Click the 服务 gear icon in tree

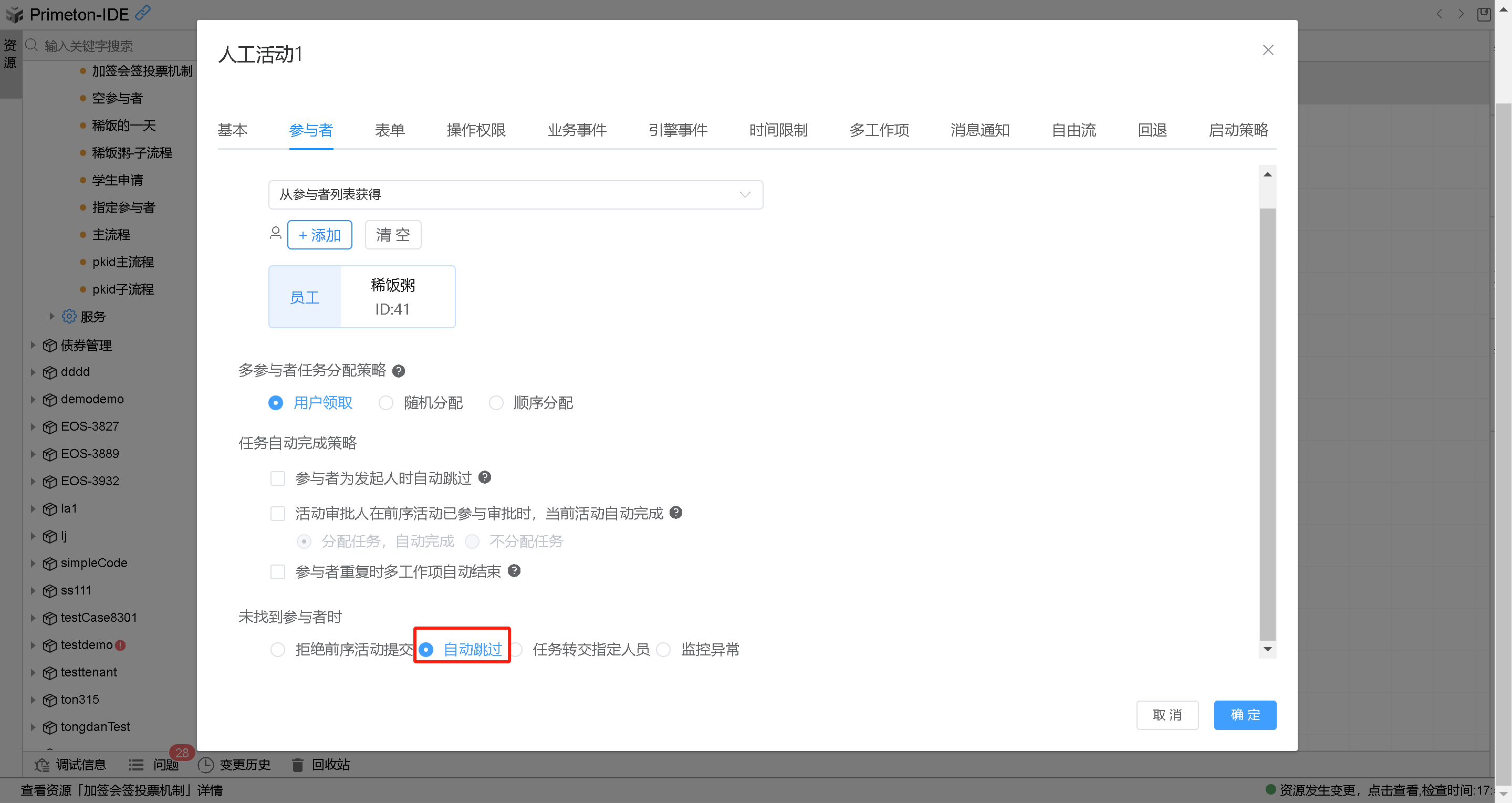click(69, 316)
